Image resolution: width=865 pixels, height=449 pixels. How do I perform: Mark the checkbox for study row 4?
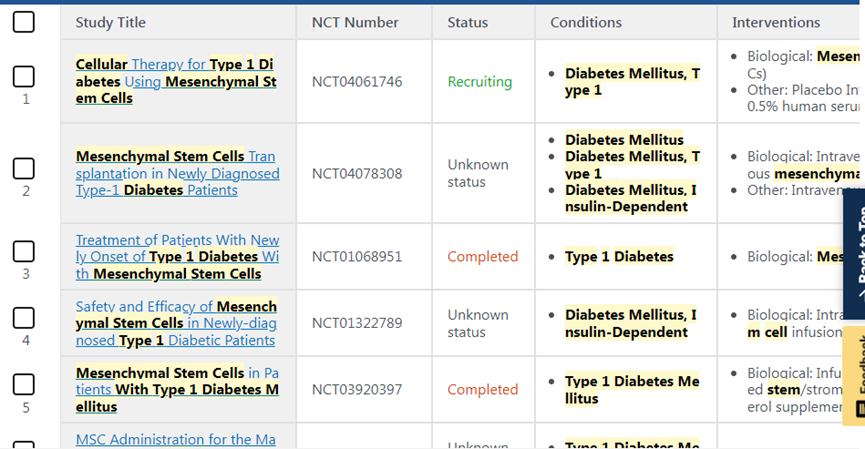24,317
